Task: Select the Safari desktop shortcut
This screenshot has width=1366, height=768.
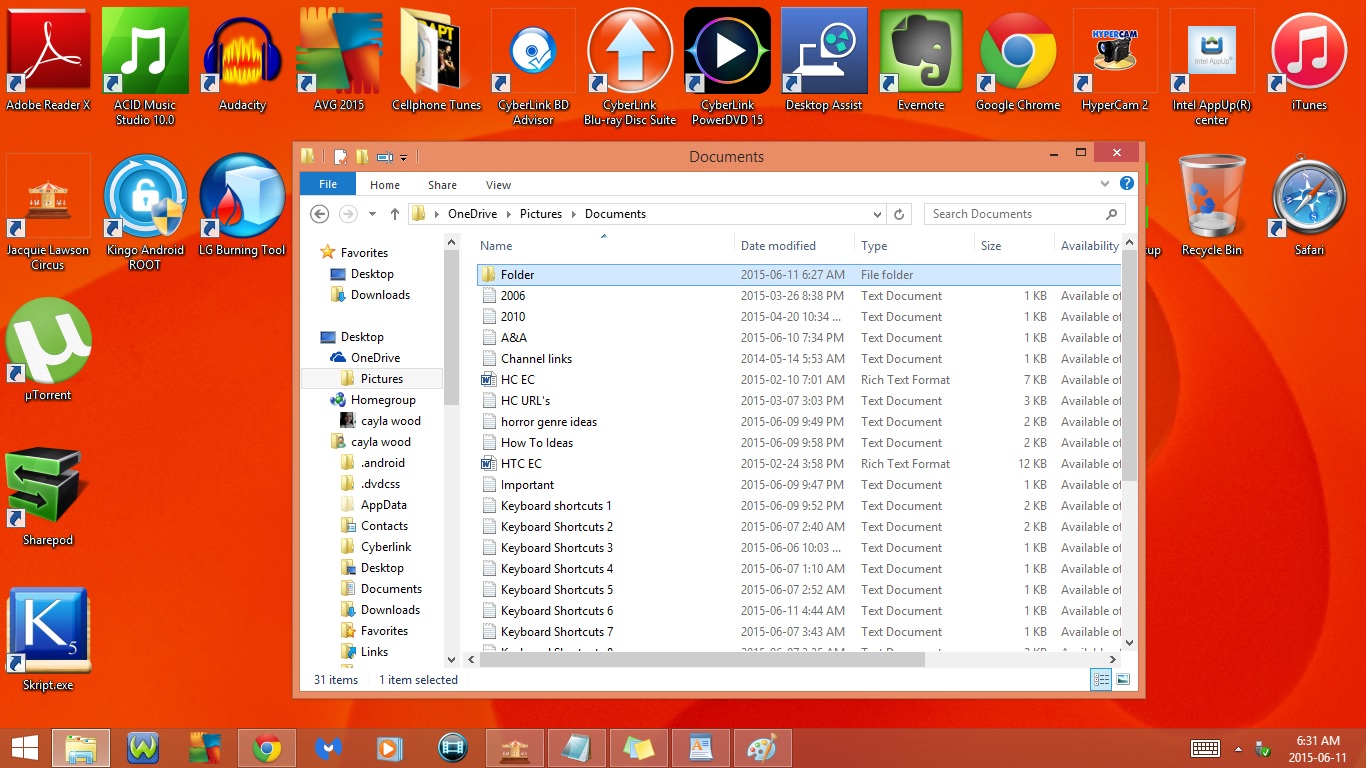Action: [x=1309, y=205]
